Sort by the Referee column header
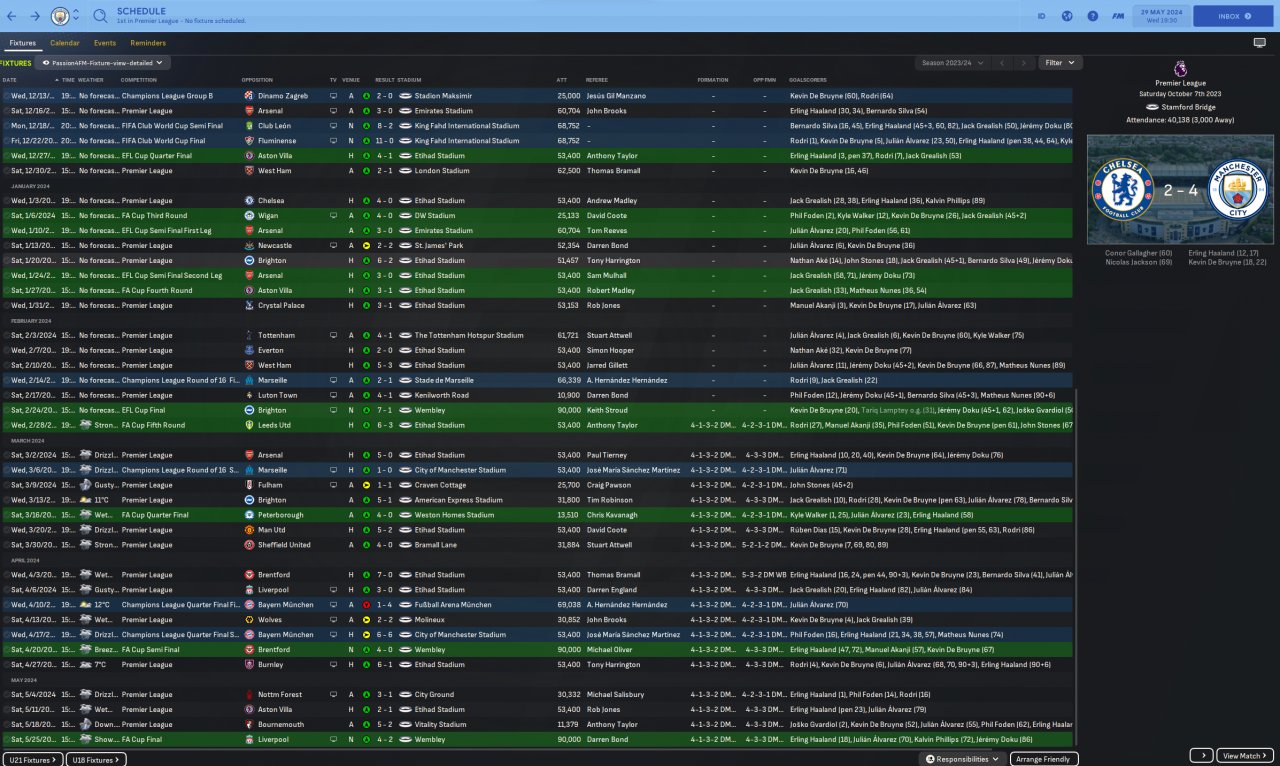The height and width of the screenshot is (766, 1280). [x=597, y=80]
